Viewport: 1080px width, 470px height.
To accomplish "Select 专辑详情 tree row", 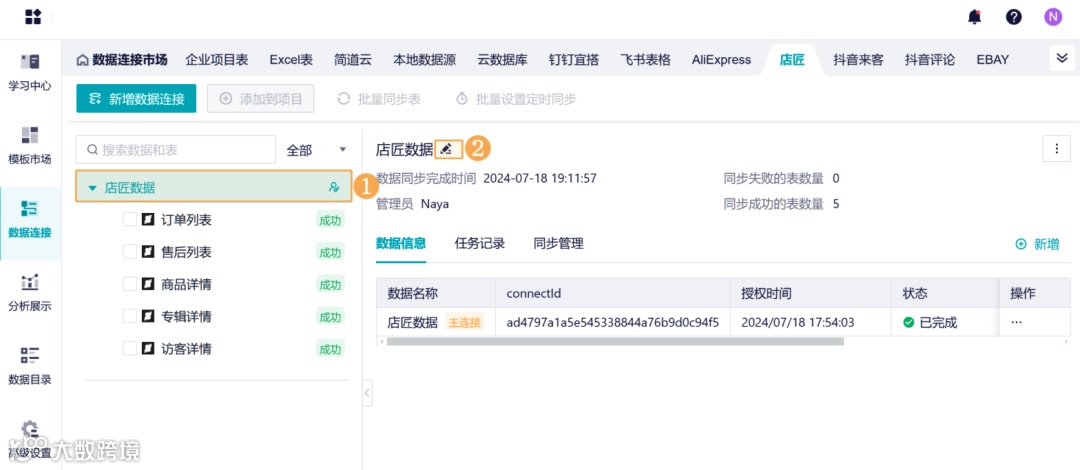I will (214, 316).
